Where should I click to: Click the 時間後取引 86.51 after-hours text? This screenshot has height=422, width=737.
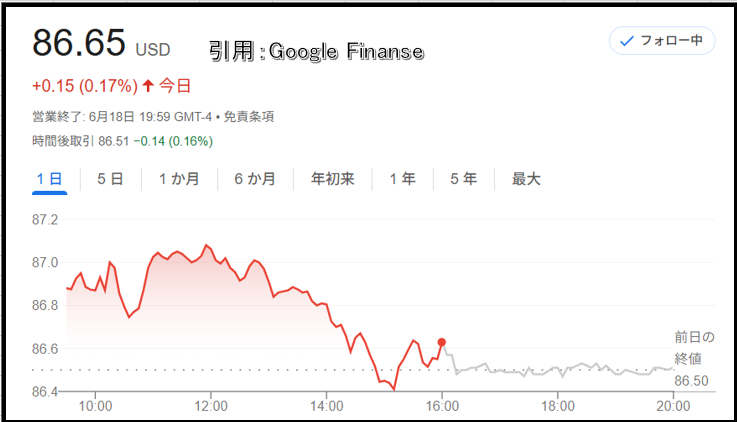tap(80, 141)
